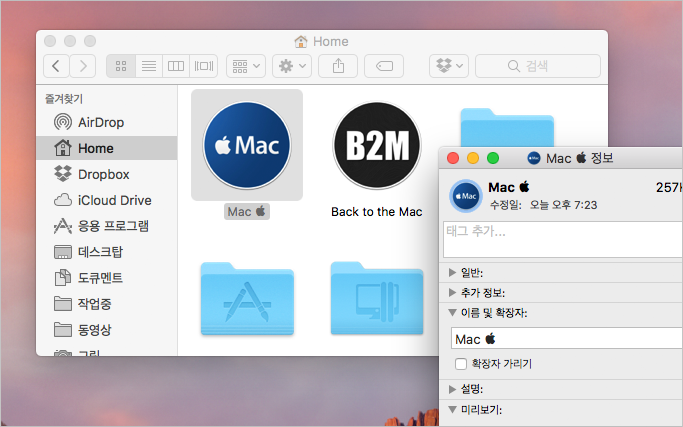Open 데스크탑 in the sidebar
The height and width of the screenshot is (427, 683).
pyautogui.click(x=107, y=252)
